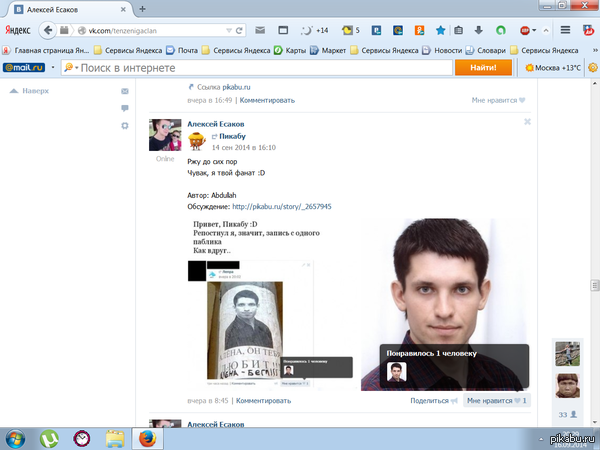Dismiss the post with the X icon

[527, 121]
